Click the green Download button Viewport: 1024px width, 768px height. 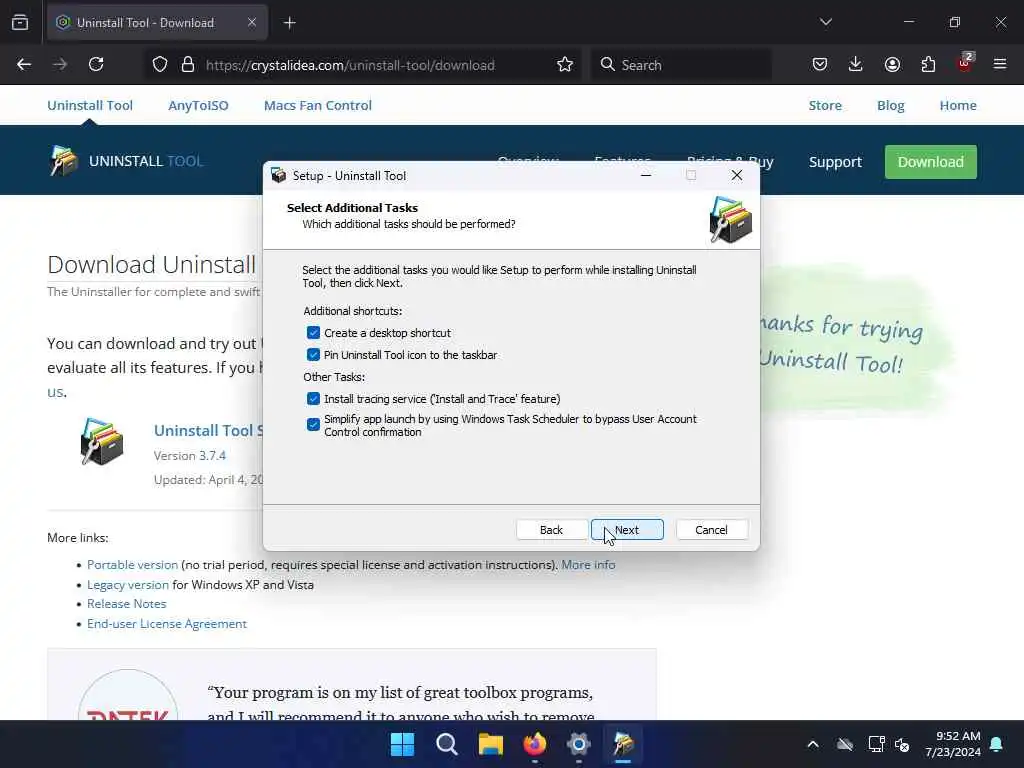(x=931, y=162)
